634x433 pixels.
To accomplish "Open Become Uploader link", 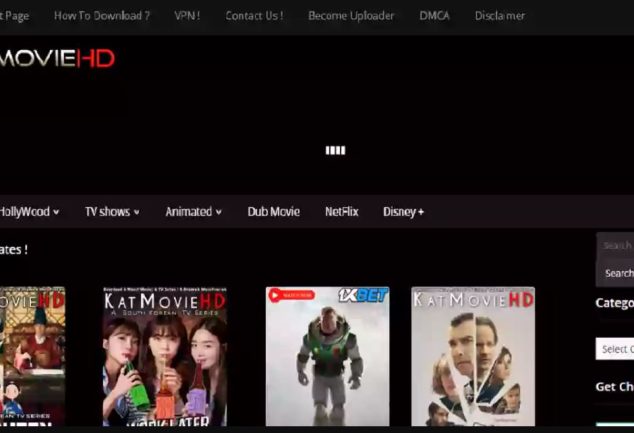I will click(x=351, y=16).
